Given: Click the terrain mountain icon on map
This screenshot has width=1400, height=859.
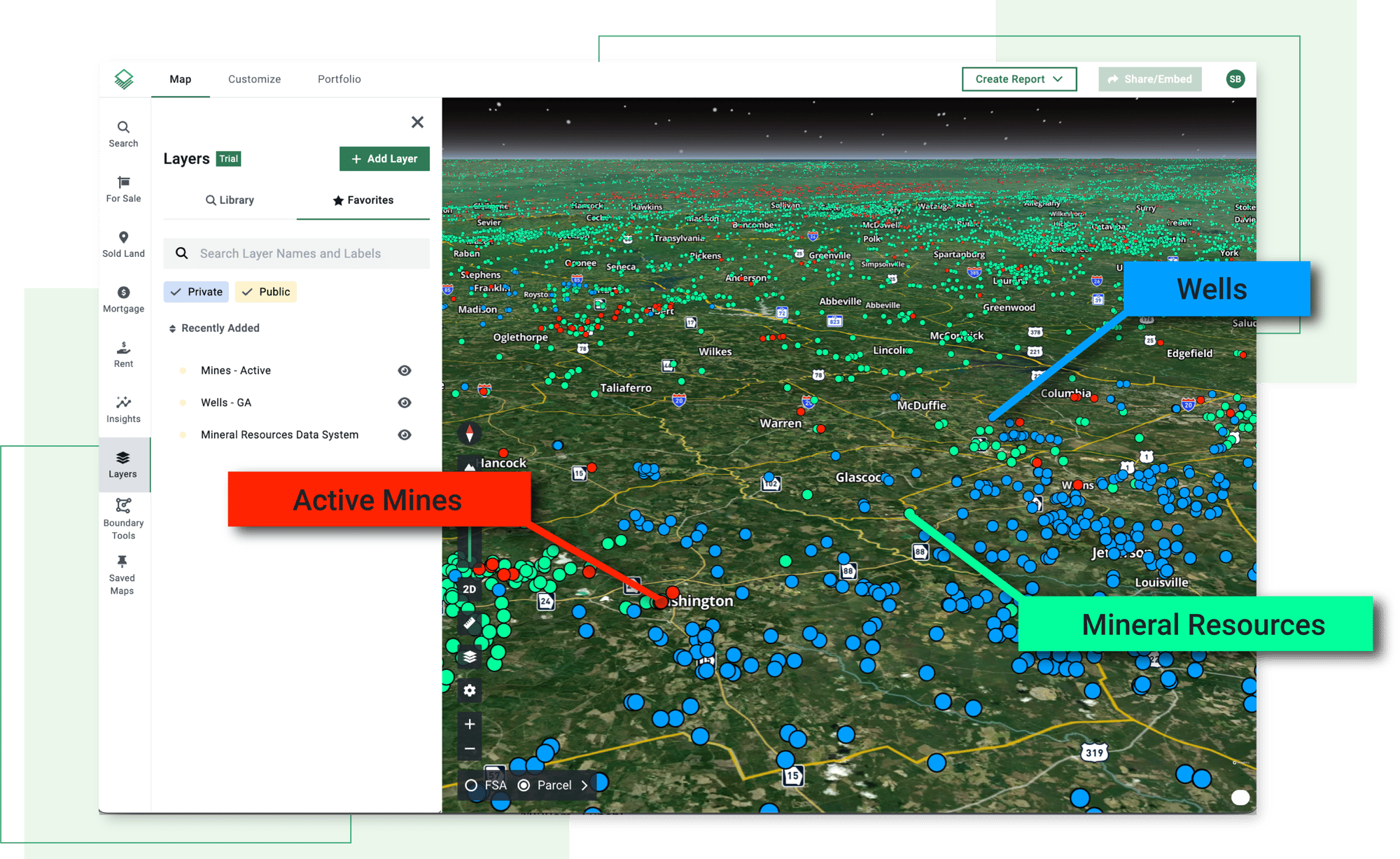Looking at the screenshot, I should coord(470,466).
